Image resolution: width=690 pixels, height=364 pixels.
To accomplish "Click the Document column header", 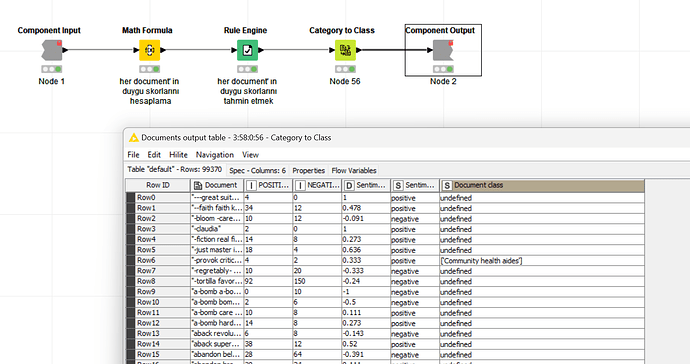I will (217, 185).
